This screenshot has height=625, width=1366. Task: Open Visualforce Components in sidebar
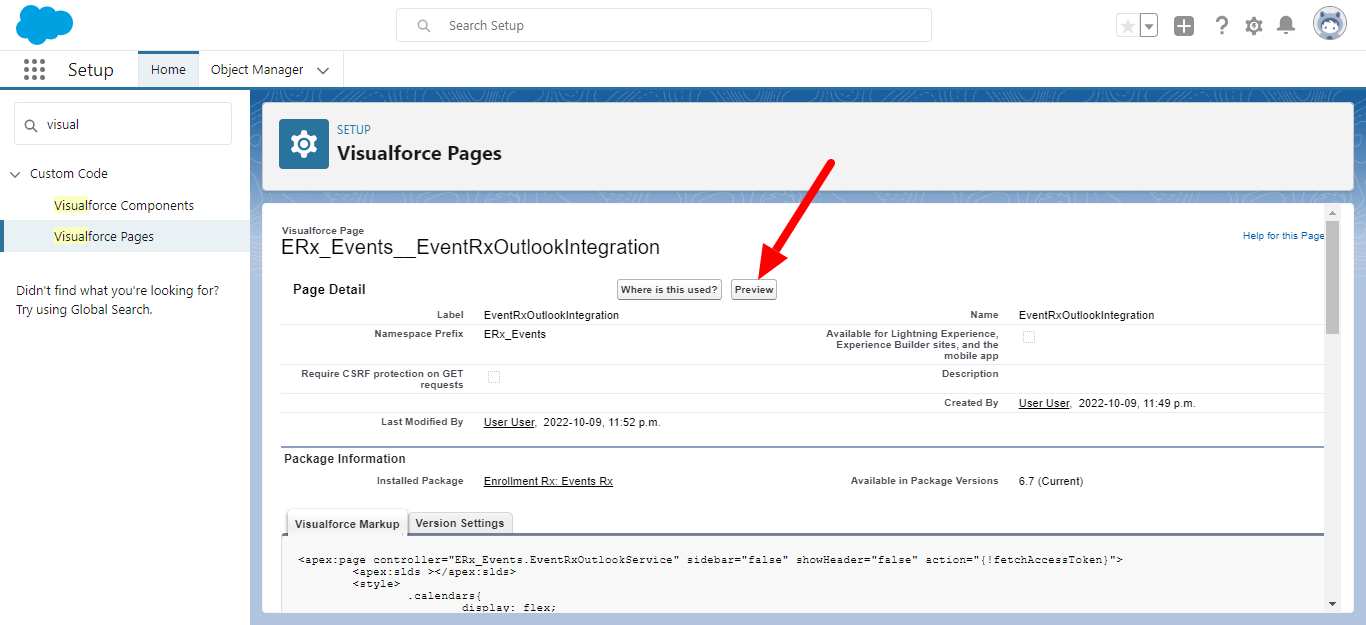pos(124,205)
